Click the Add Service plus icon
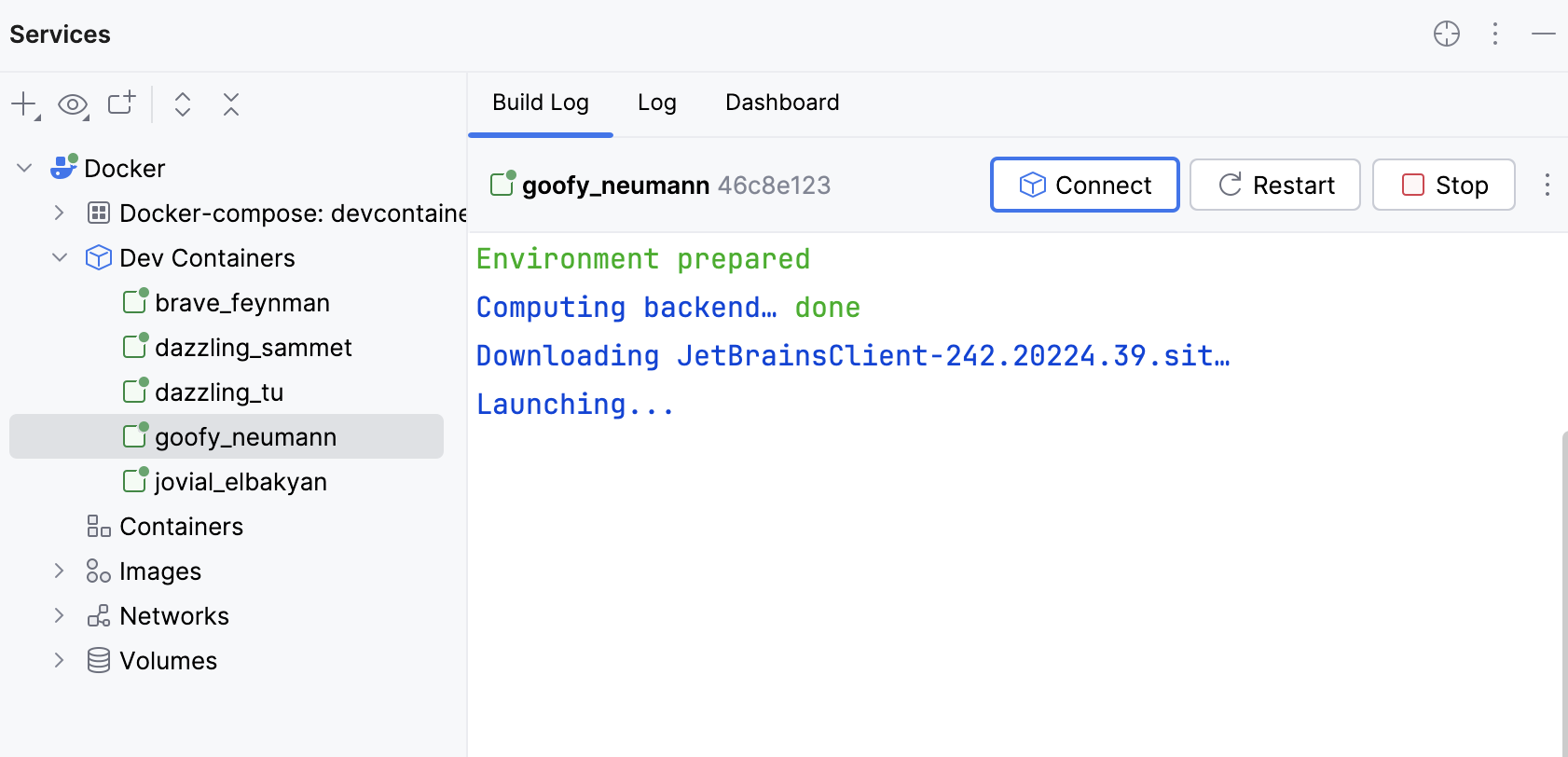1568x757 pixels. click(x=24, y=103)
